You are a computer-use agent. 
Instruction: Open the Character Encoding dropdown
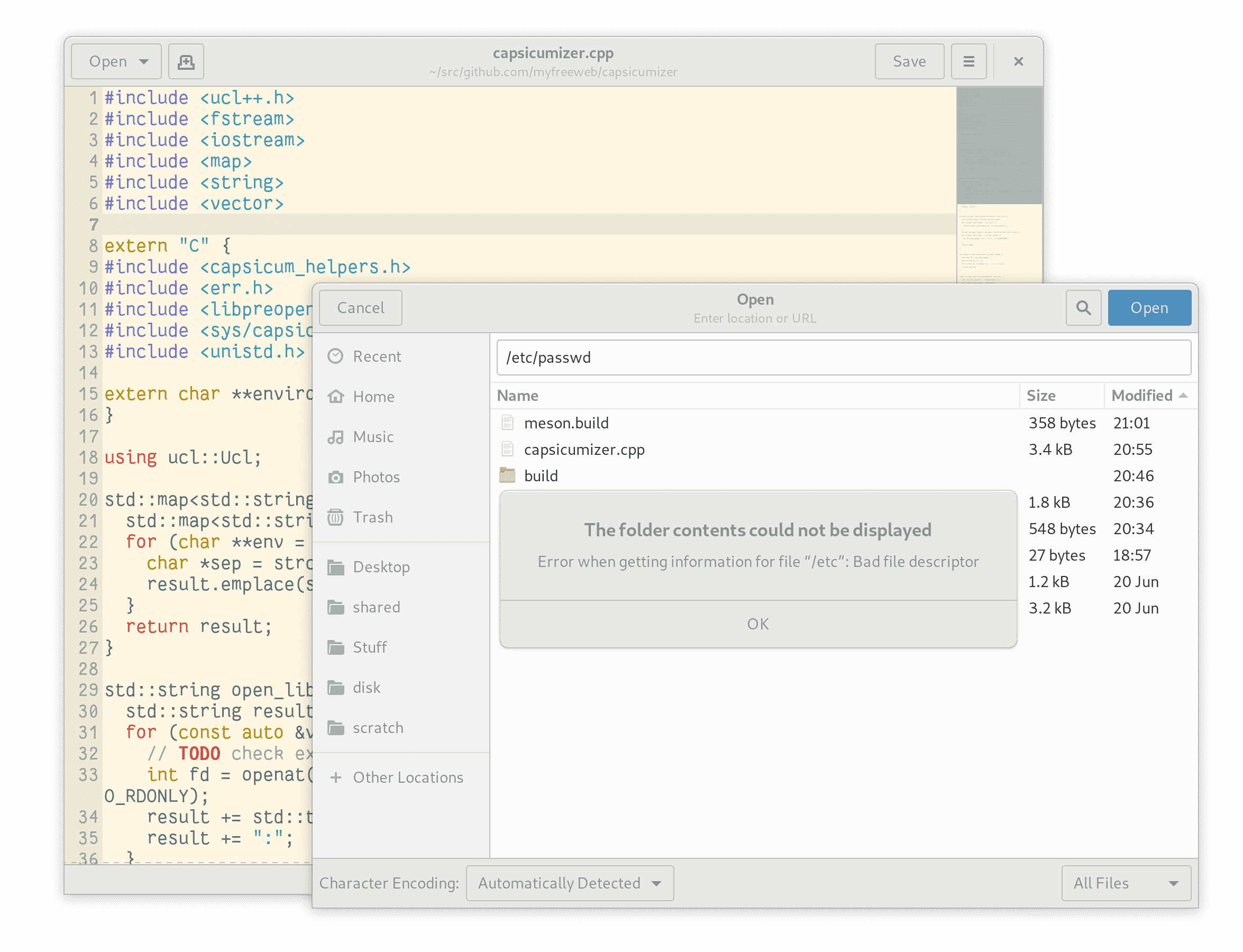coord(570,883)
